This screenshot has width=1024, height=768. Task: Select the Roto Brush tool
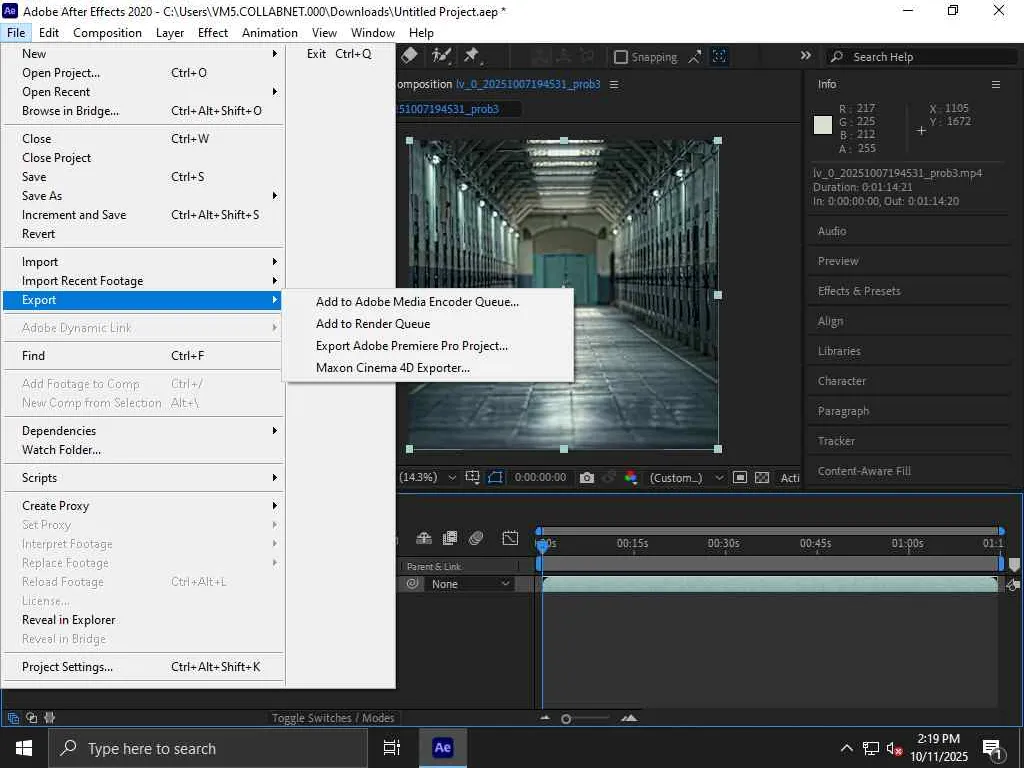click(x=440, y=56)
